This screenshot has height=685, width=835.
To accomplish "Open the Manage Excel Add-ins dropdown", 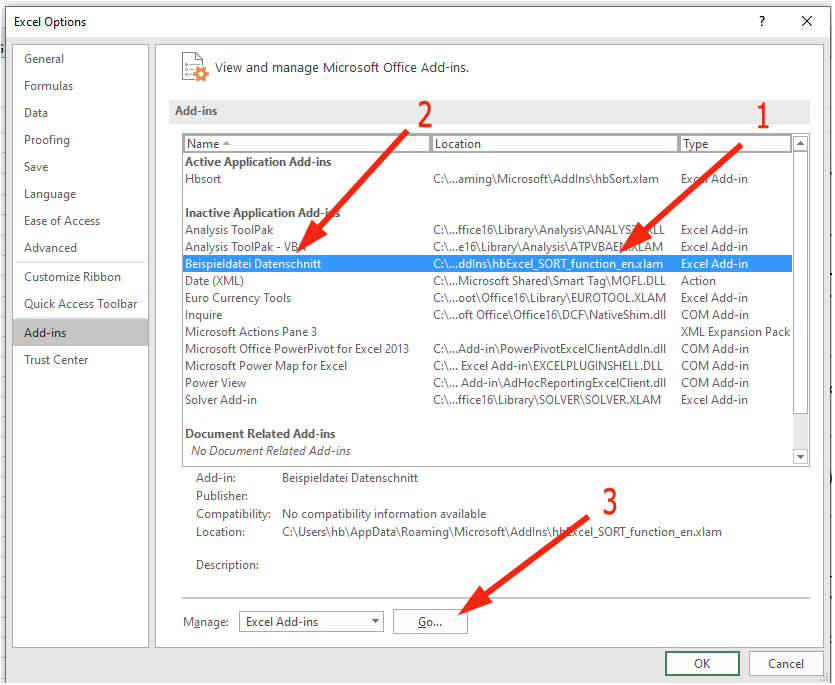I will (311, 622).
